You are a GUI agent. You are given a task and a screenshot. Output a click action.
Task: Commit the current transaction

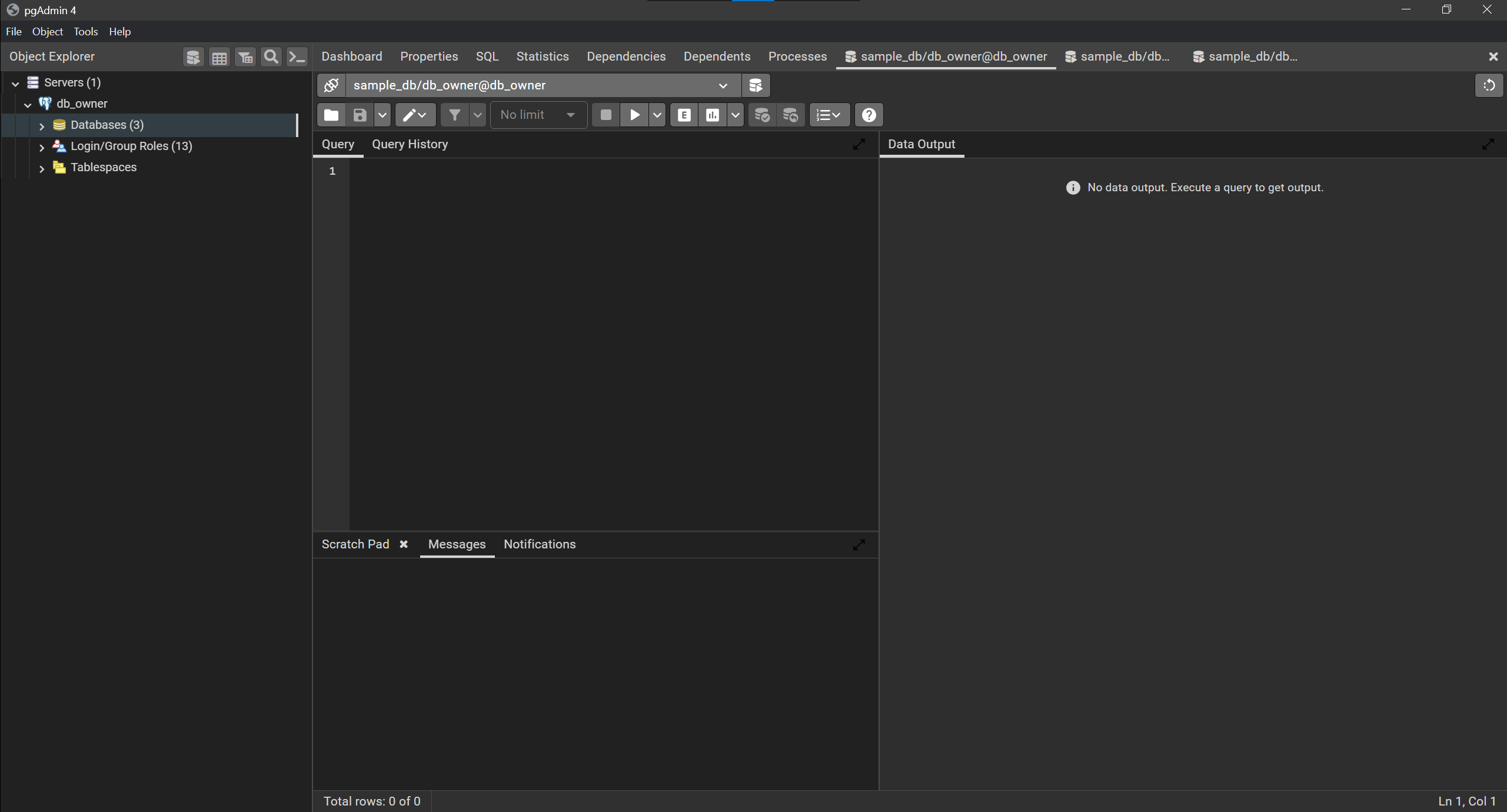tap(762, 115)
